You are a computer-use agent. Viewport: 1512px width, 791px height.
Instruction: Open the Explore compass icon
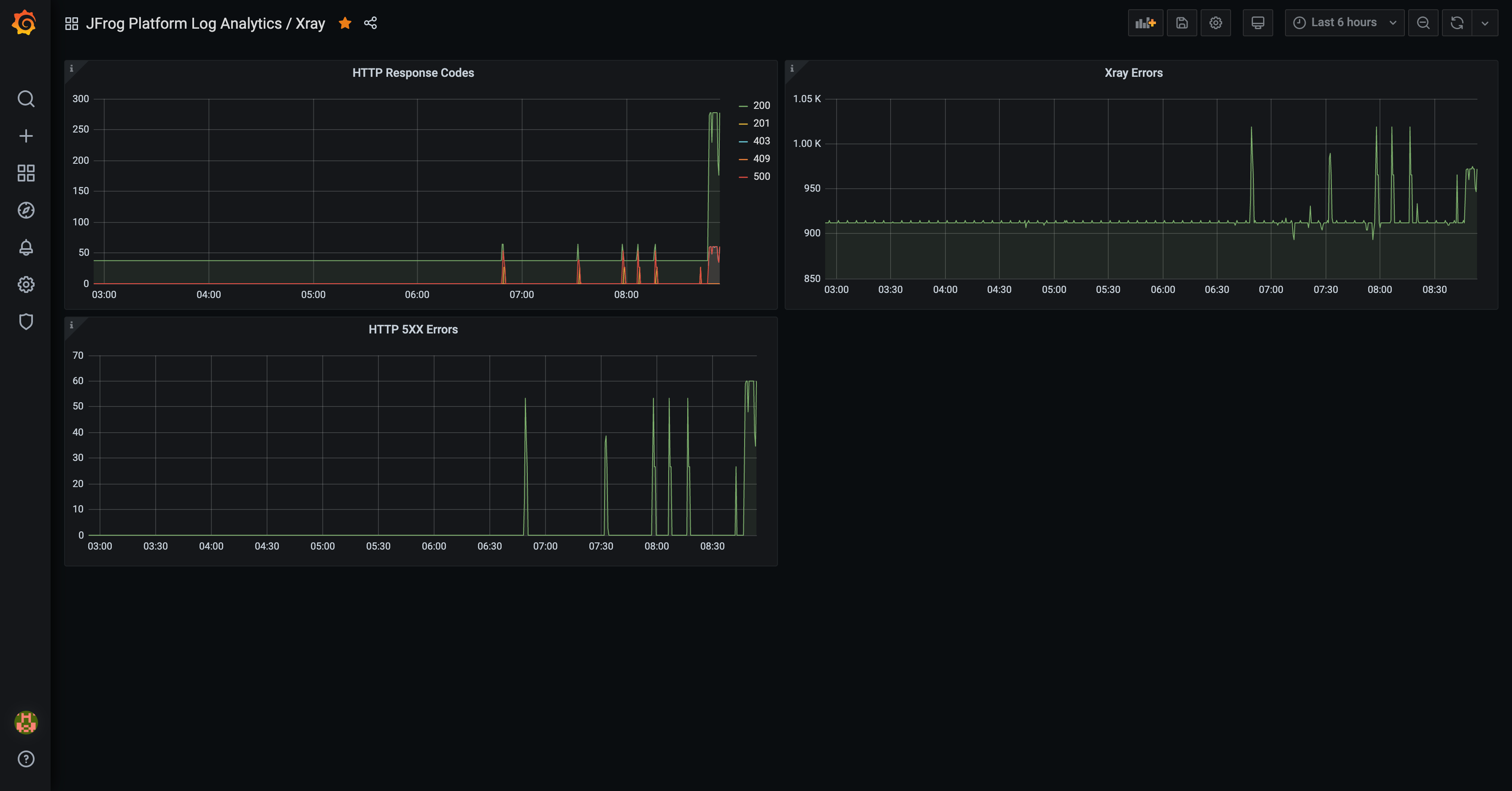click(x=26, y=210)
